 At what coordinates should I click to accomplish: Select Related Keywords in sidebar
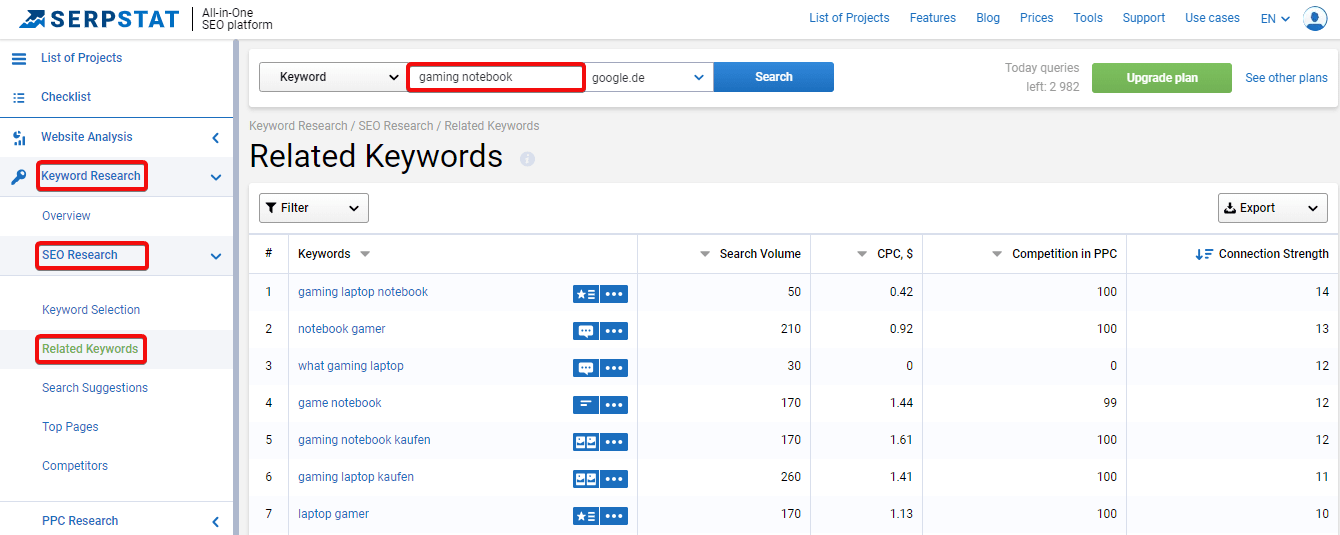[90, 349]
